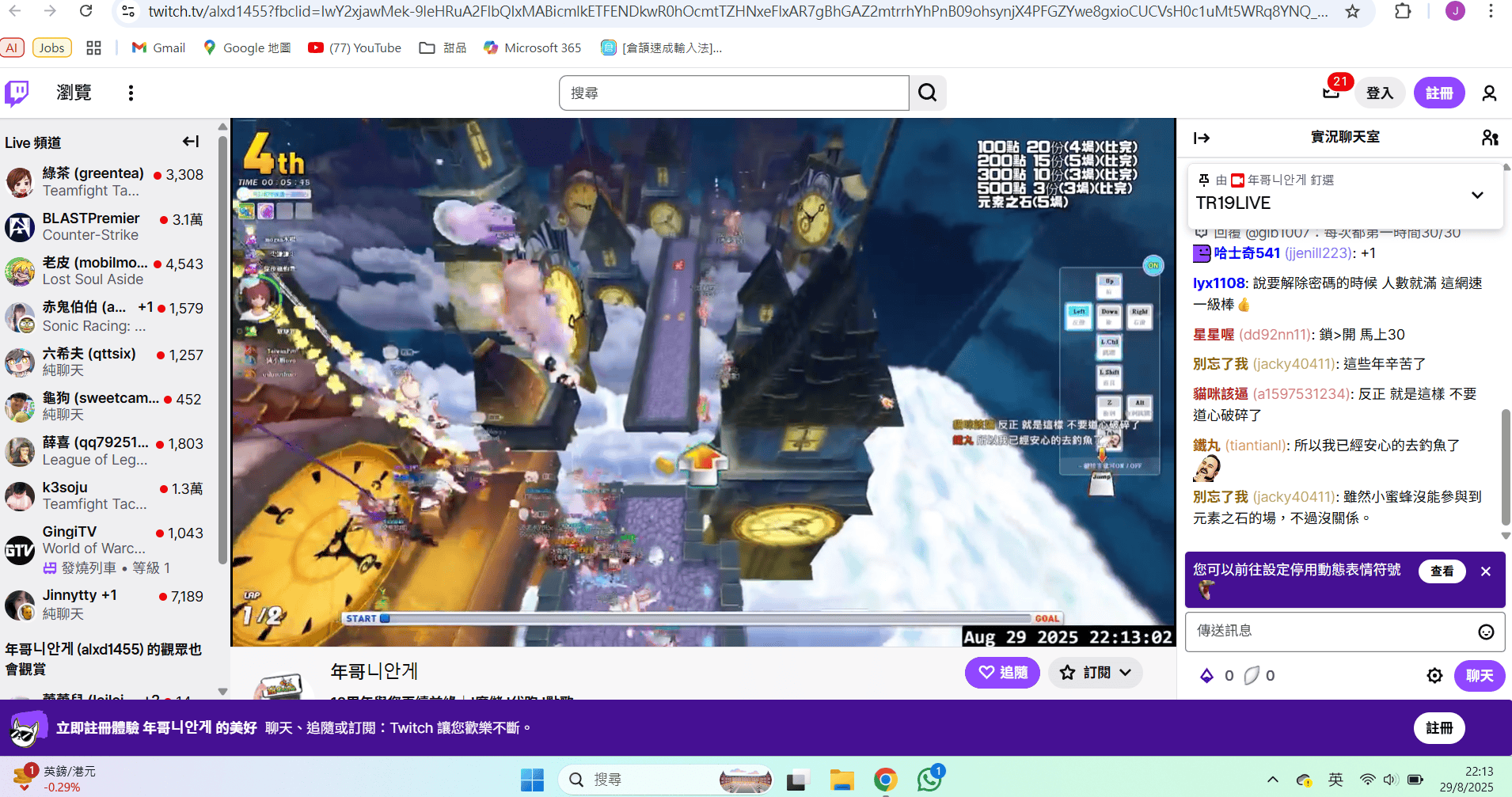
Task: Open the emote picker smiley
Action: point(1486,632)
